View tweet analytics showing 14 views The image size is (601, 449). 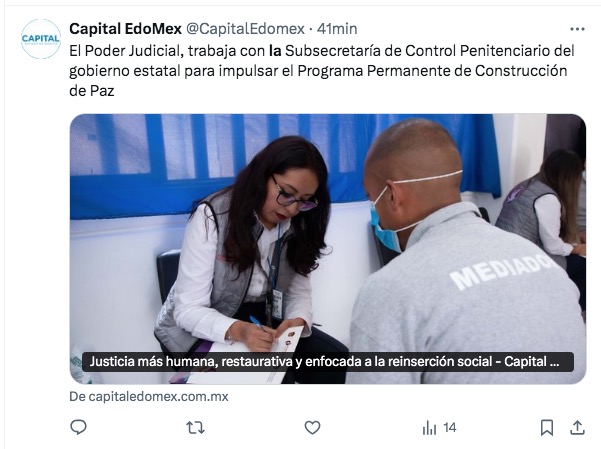439,428
